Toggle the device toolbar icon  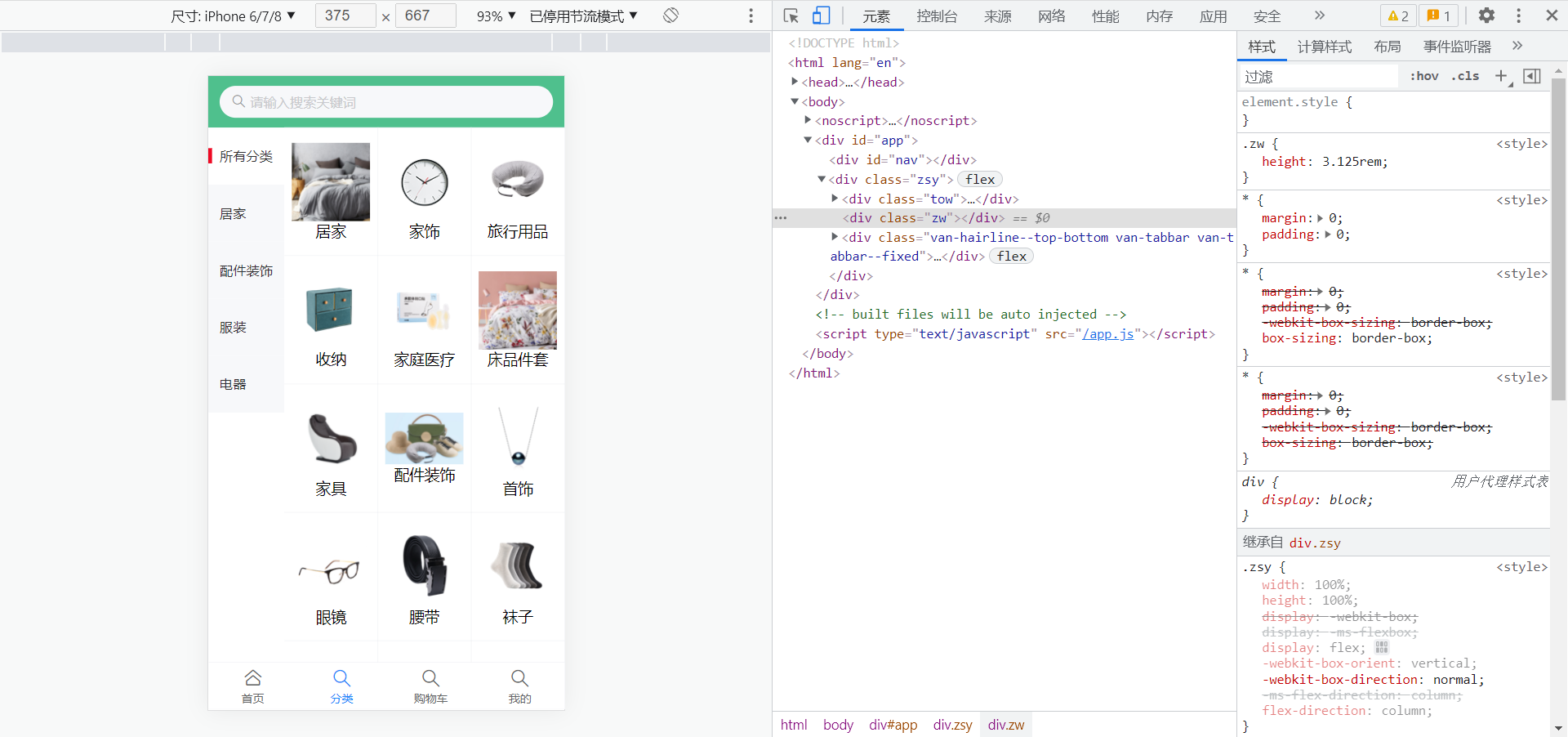pyautogui.click(x=821, y=16)
